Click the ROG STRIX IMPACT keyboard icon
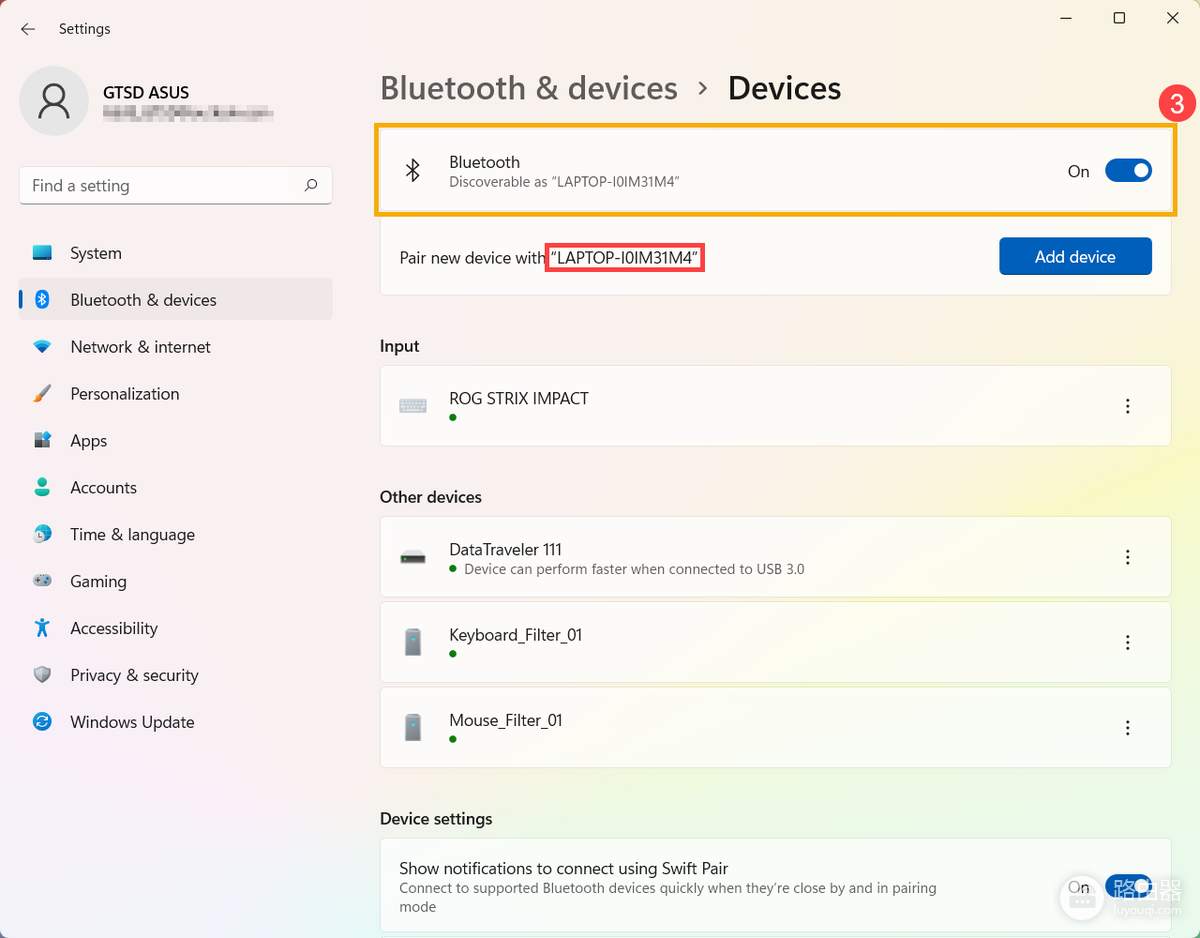The height and width of the screenshot is (938, 1200). click(x=413, y=406)
